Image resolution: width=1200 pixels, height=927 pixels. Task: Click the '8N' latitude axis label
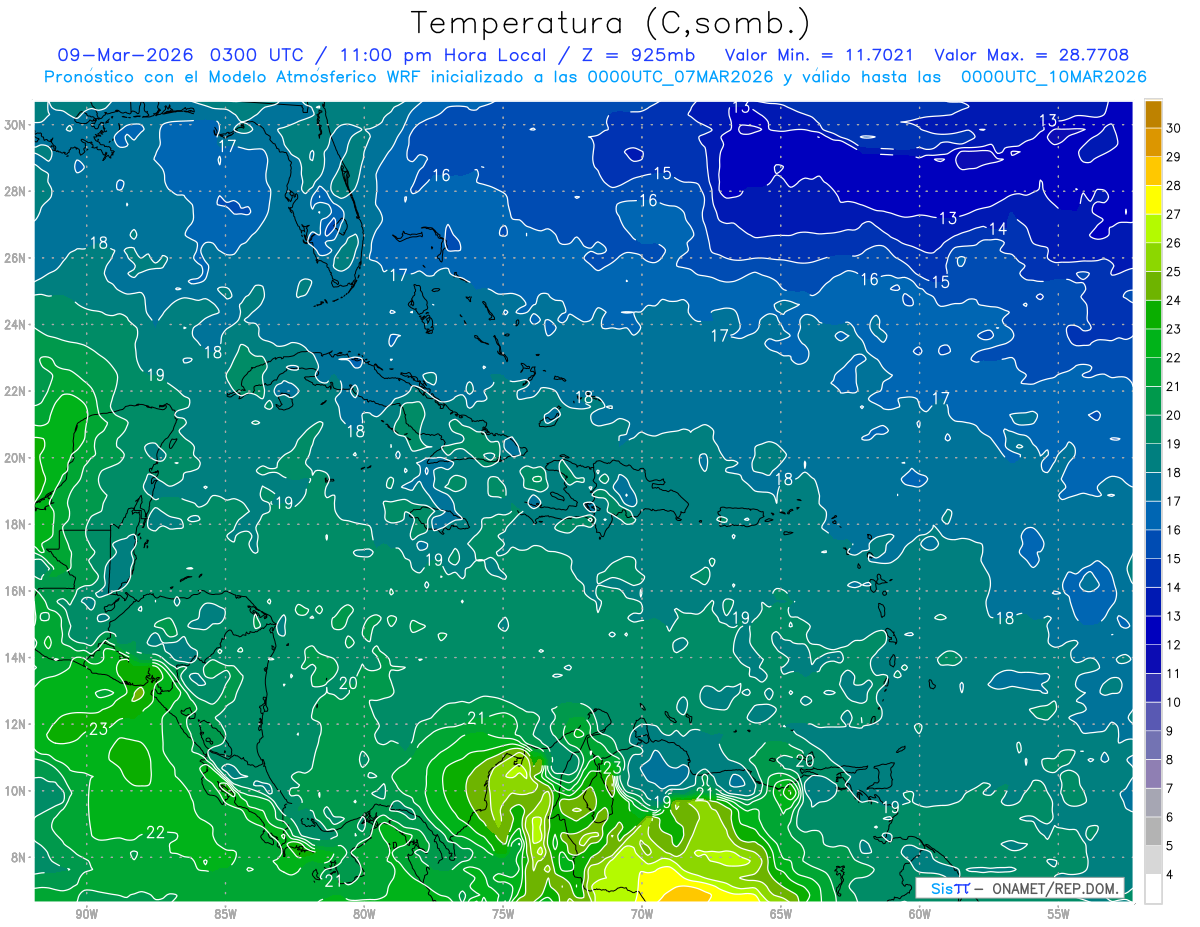tap(19, 857)
